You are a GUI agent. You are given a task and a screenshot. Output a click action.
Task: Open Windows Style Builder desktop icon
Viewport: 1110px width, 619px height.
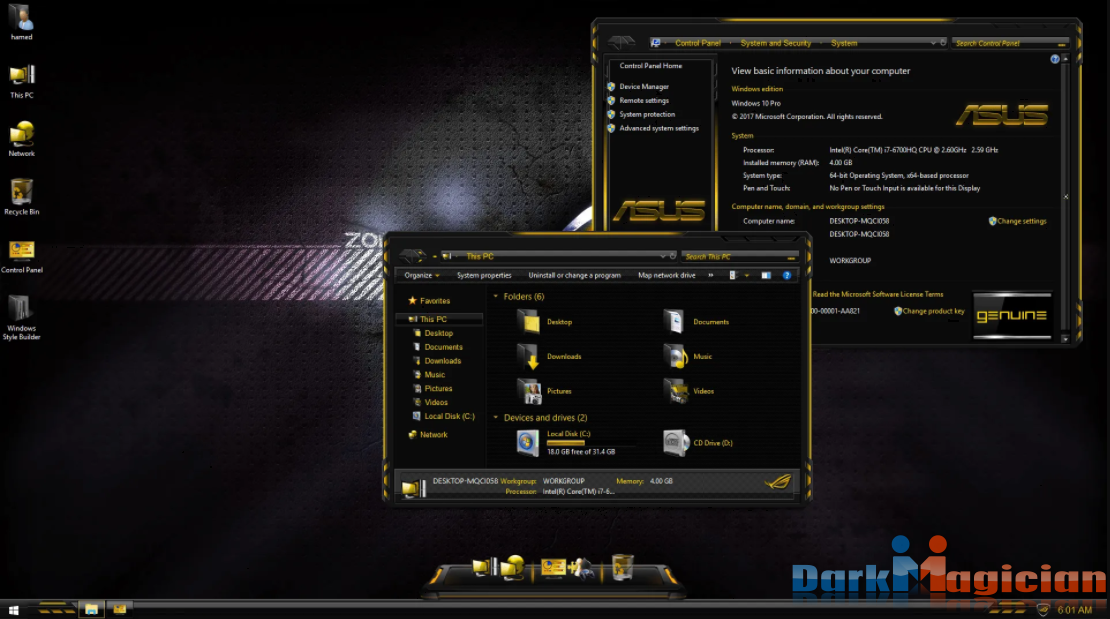(21, 317)
